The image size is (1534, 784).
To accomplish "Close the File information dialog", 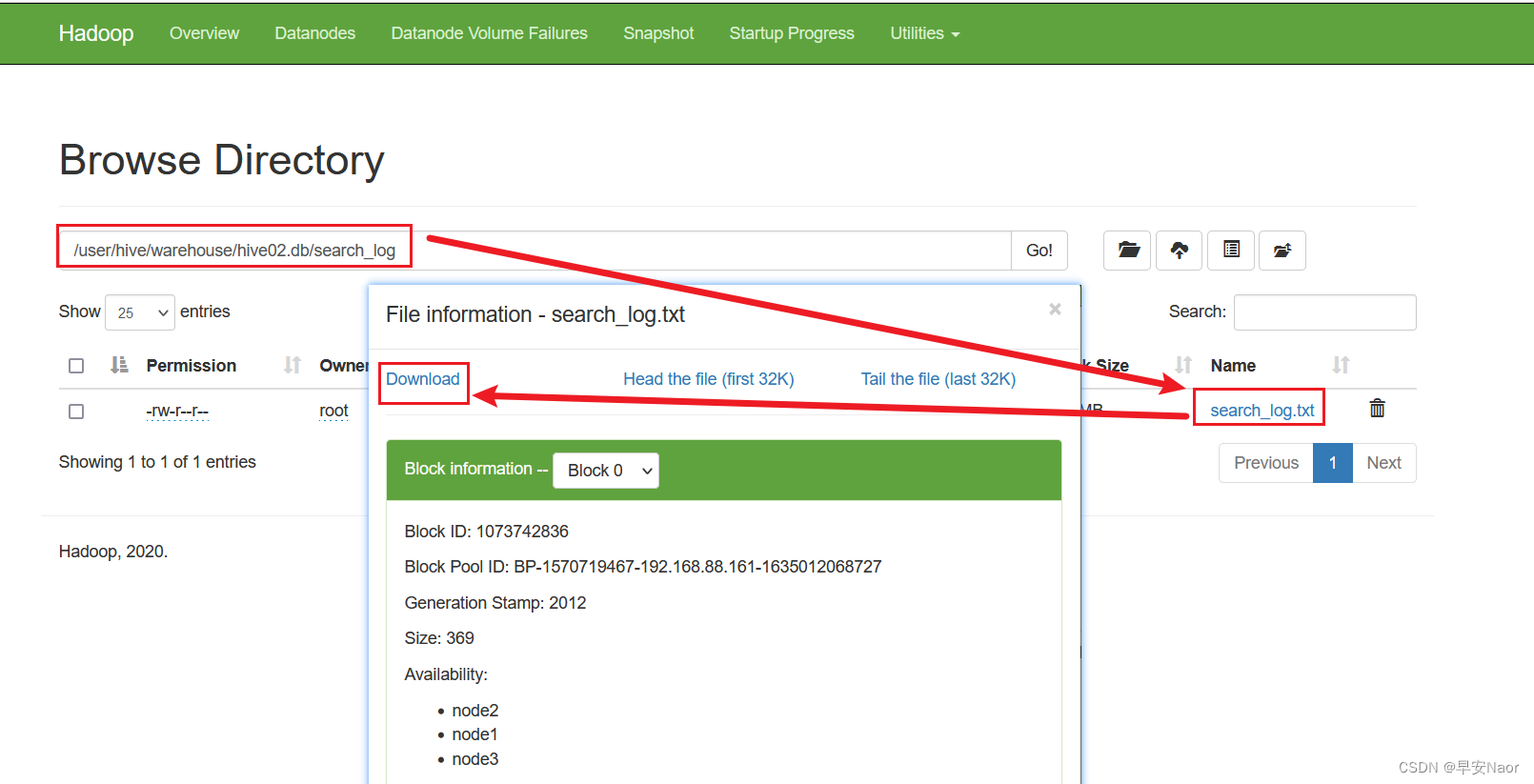I will (x=1055, y=309).
